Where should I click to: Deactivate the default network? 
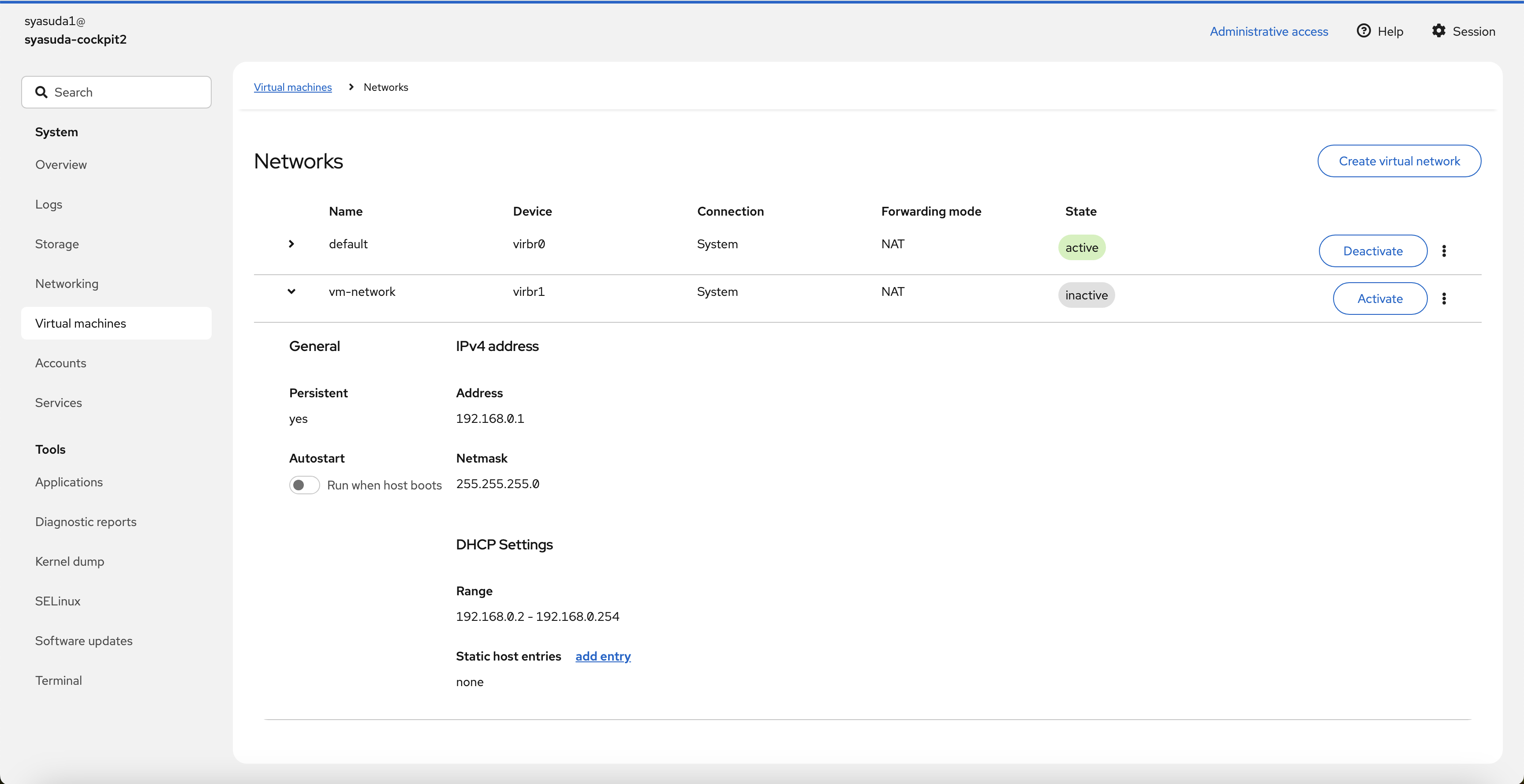coord(1373,251)
